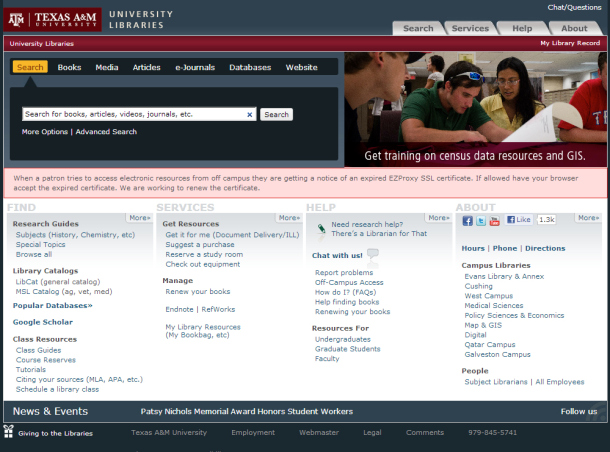Click into the search text field

[x=132, y=115]
